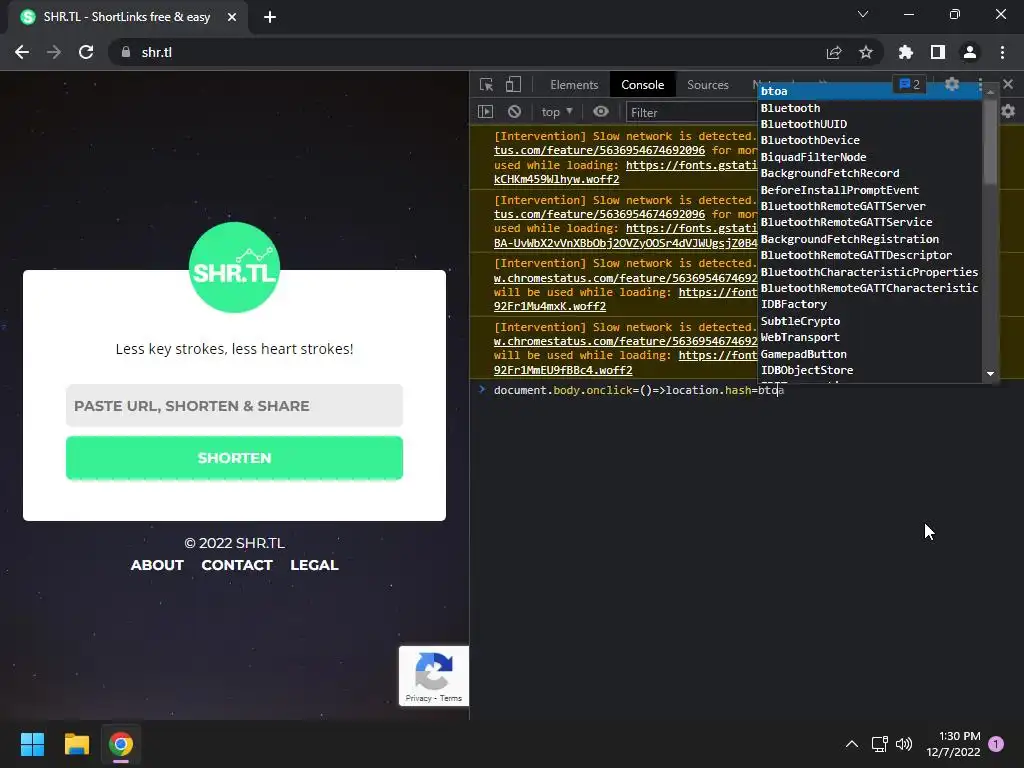Viewport: 1024px width, 768px height.
Task: Click the PASTE URL input field
Action: pyautogui.click(x=234, y=406)
